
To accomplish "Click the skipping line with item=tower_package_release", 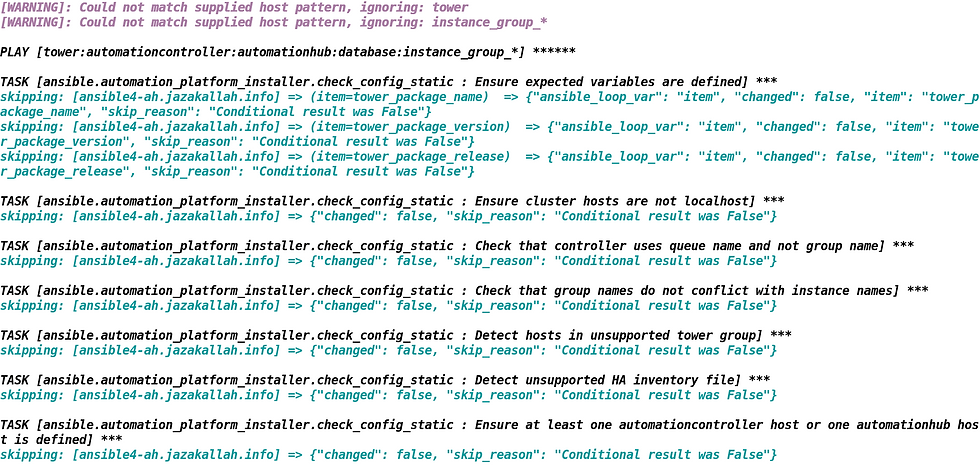I will (x=490, y=157).
